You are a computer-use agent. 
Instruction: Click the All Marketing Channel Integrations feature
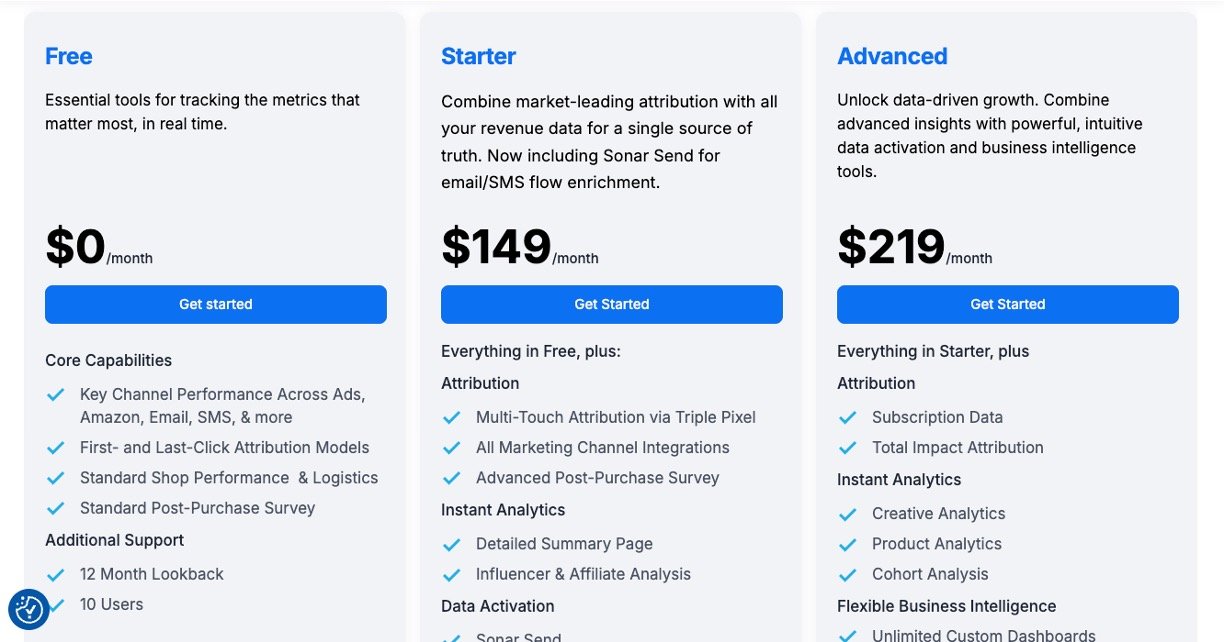[x=602, y=448]
